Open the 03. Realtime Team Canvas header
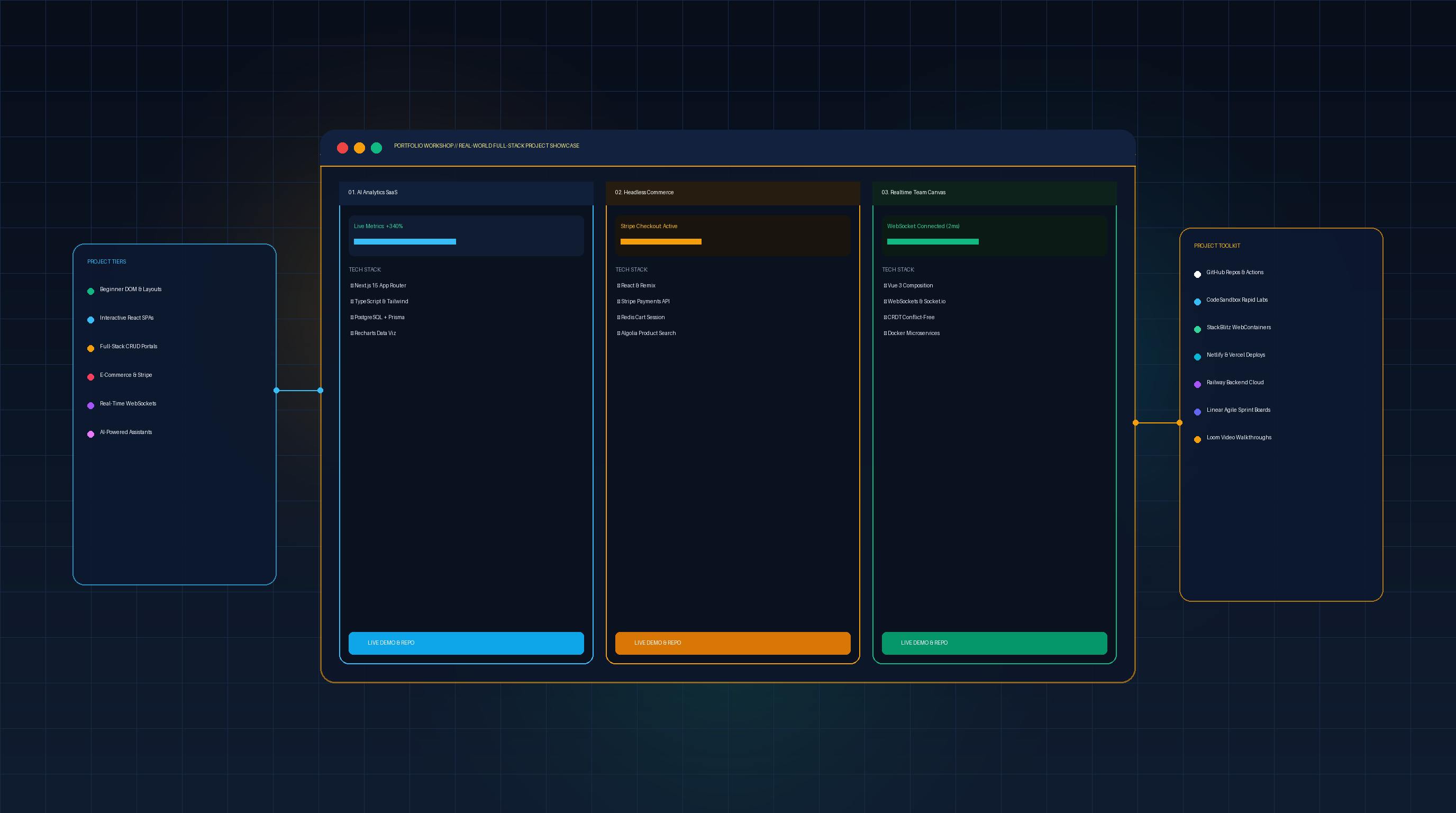 [994, 193]
